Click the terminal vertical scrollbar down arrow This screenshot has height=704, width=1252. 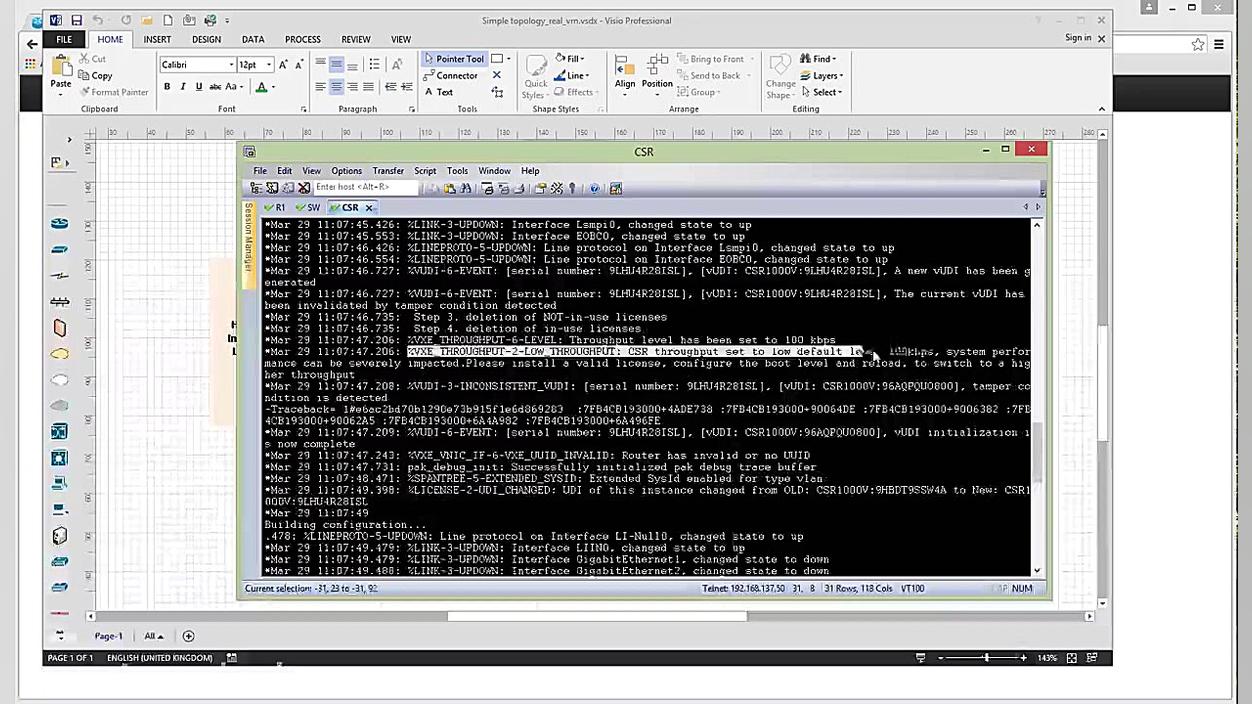tap(1036, 570)
